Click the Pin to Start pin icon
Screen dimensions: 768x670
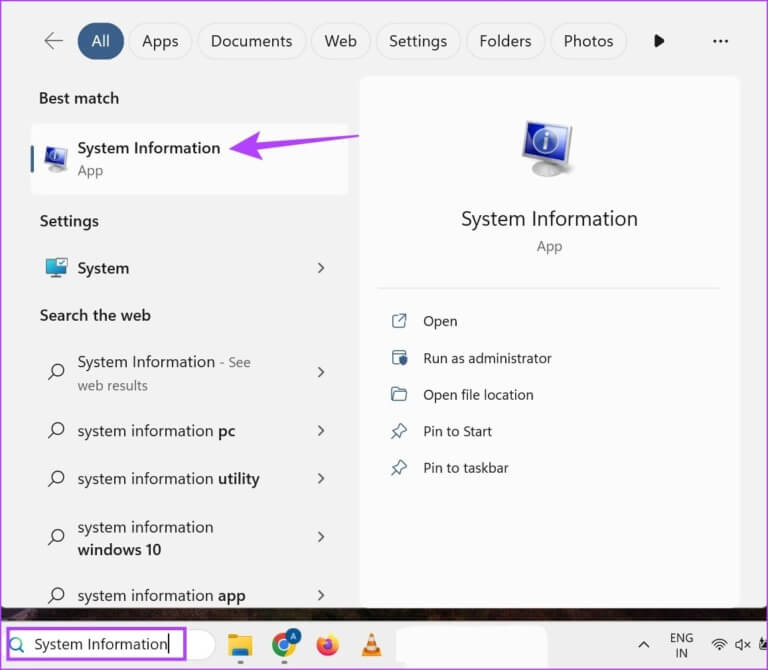399,431
